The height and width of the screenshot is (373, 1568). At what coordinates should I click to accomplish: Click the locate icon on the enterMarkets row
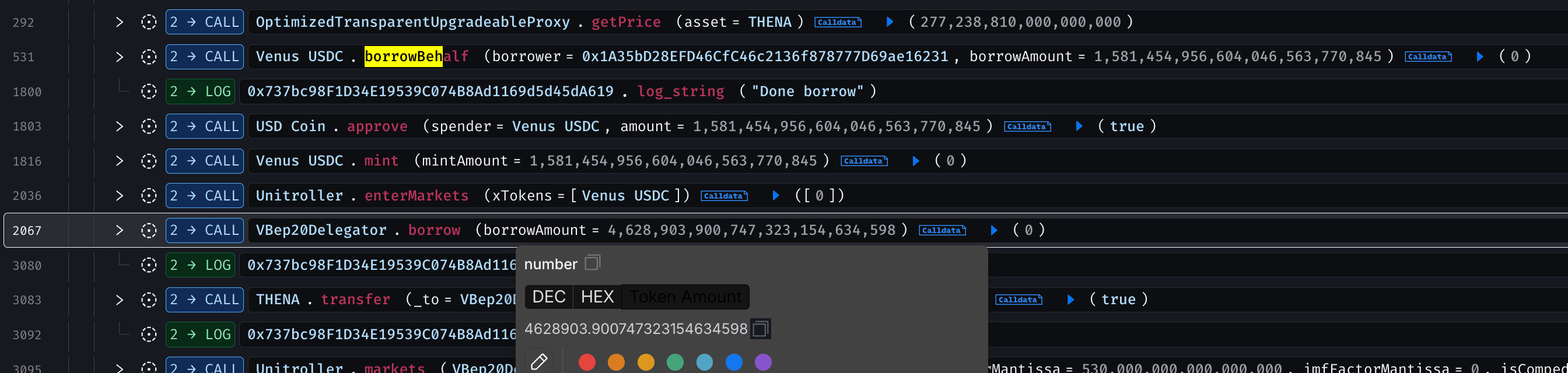(x=149, y=196)
